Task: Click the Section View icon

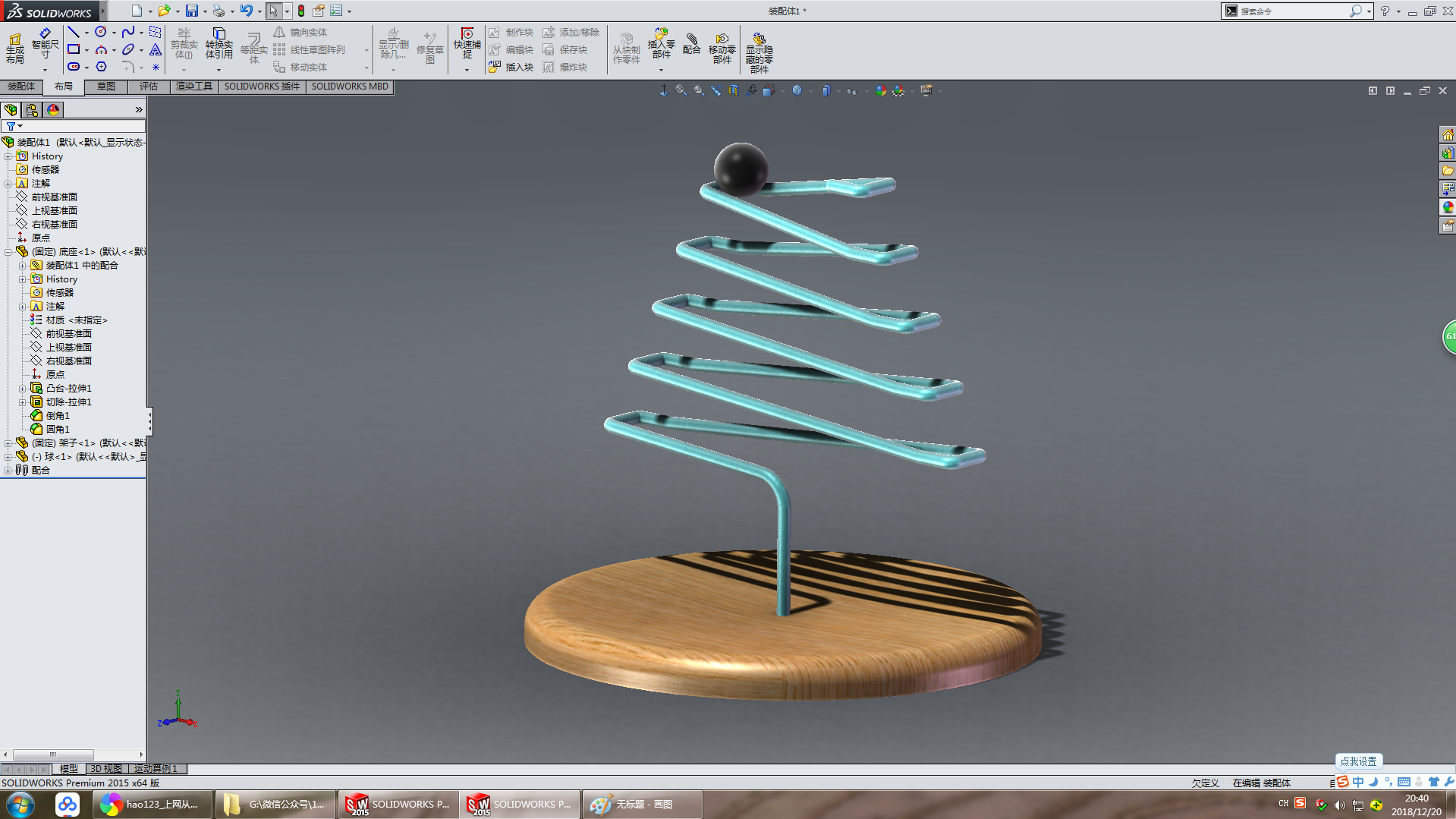Action: click(734, 90)
